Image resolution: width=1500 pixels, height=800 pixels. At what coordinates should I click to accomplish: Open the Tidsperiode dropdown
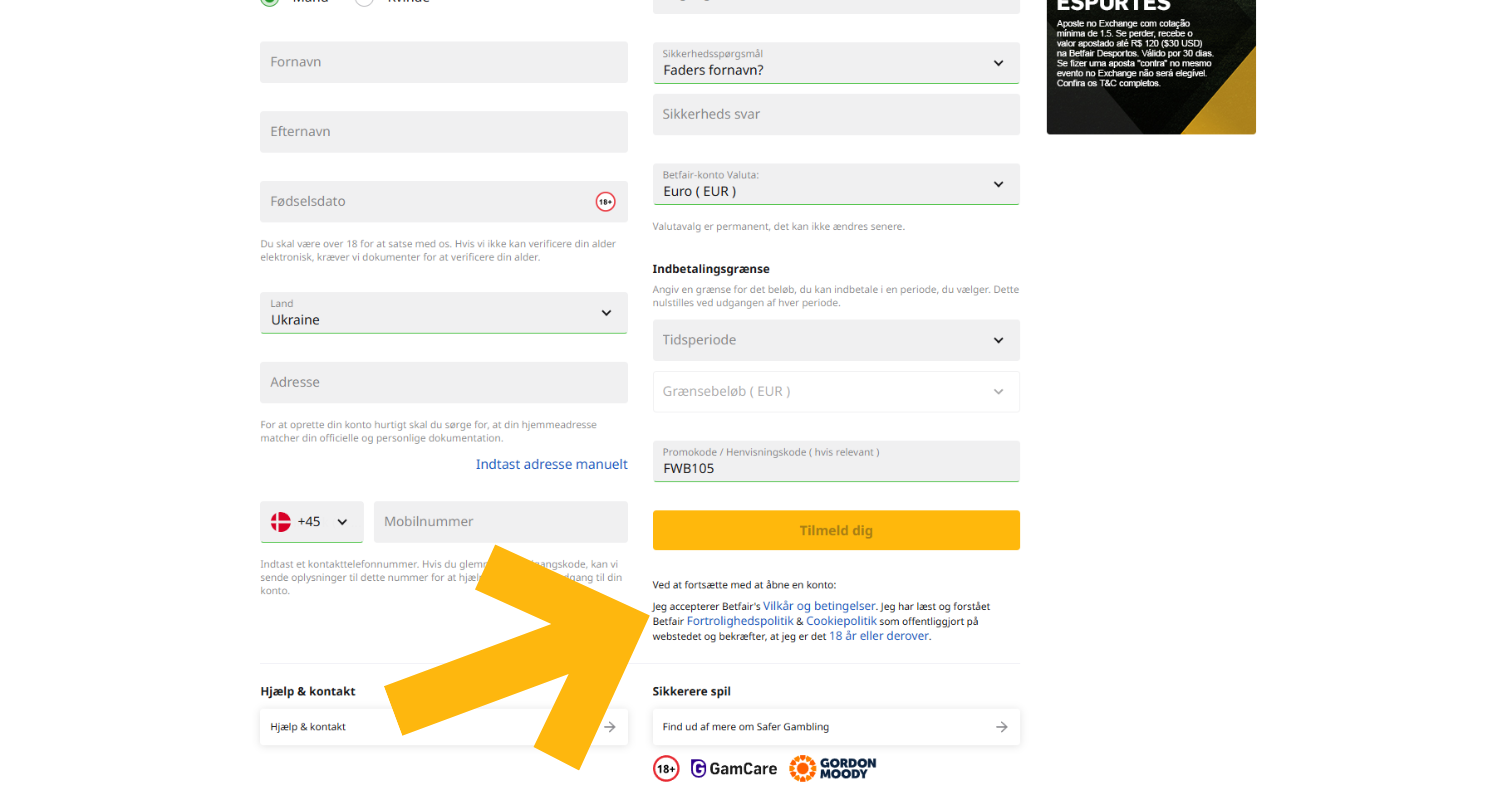click(x=836, y=340)
